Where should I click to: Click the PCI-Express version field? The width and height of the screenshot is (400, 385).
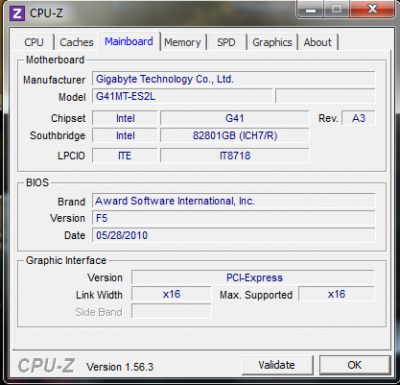253,278
